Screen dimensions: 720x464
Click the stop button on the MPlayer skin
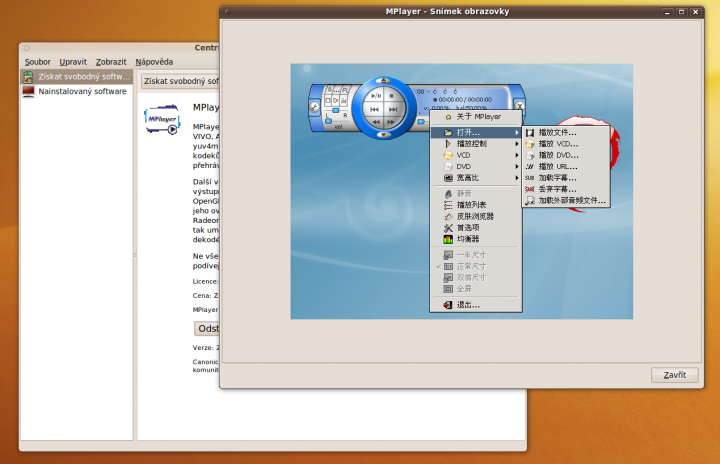(392, 96)
